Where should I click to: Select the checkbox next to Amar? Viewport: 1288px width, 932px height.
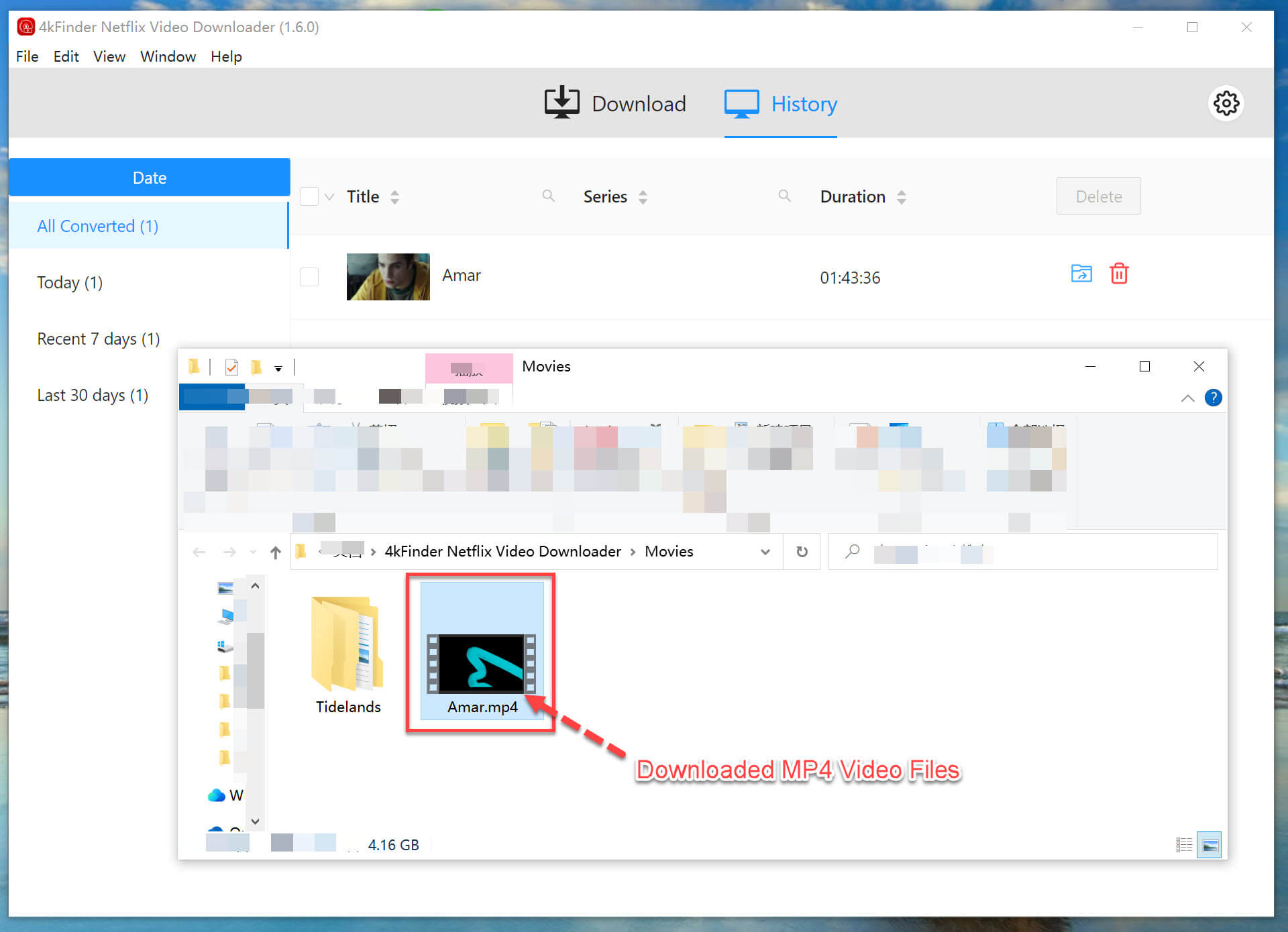pos(309,275)
